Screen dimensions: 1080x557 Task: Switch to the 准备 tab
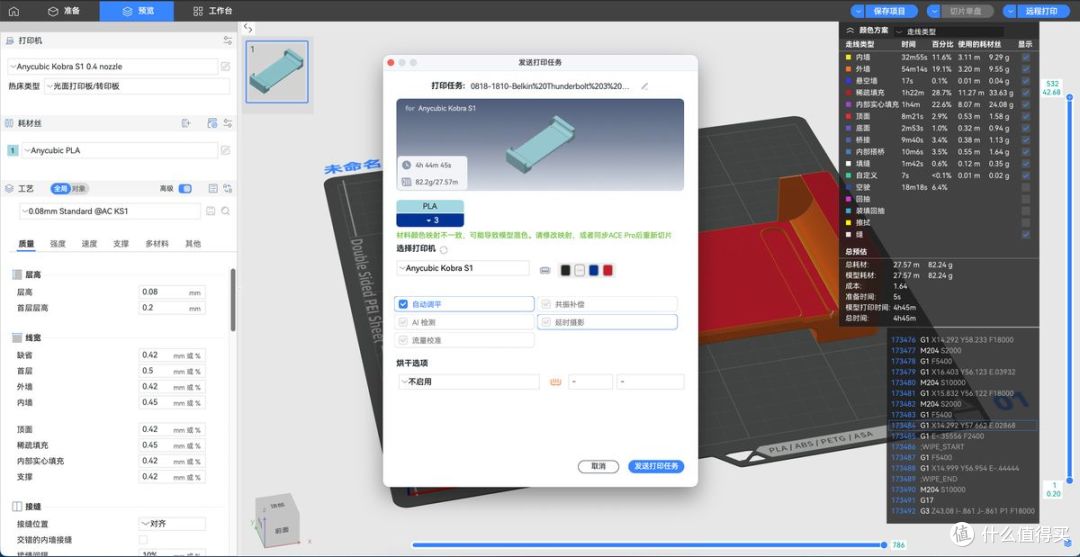coord(63,11)
